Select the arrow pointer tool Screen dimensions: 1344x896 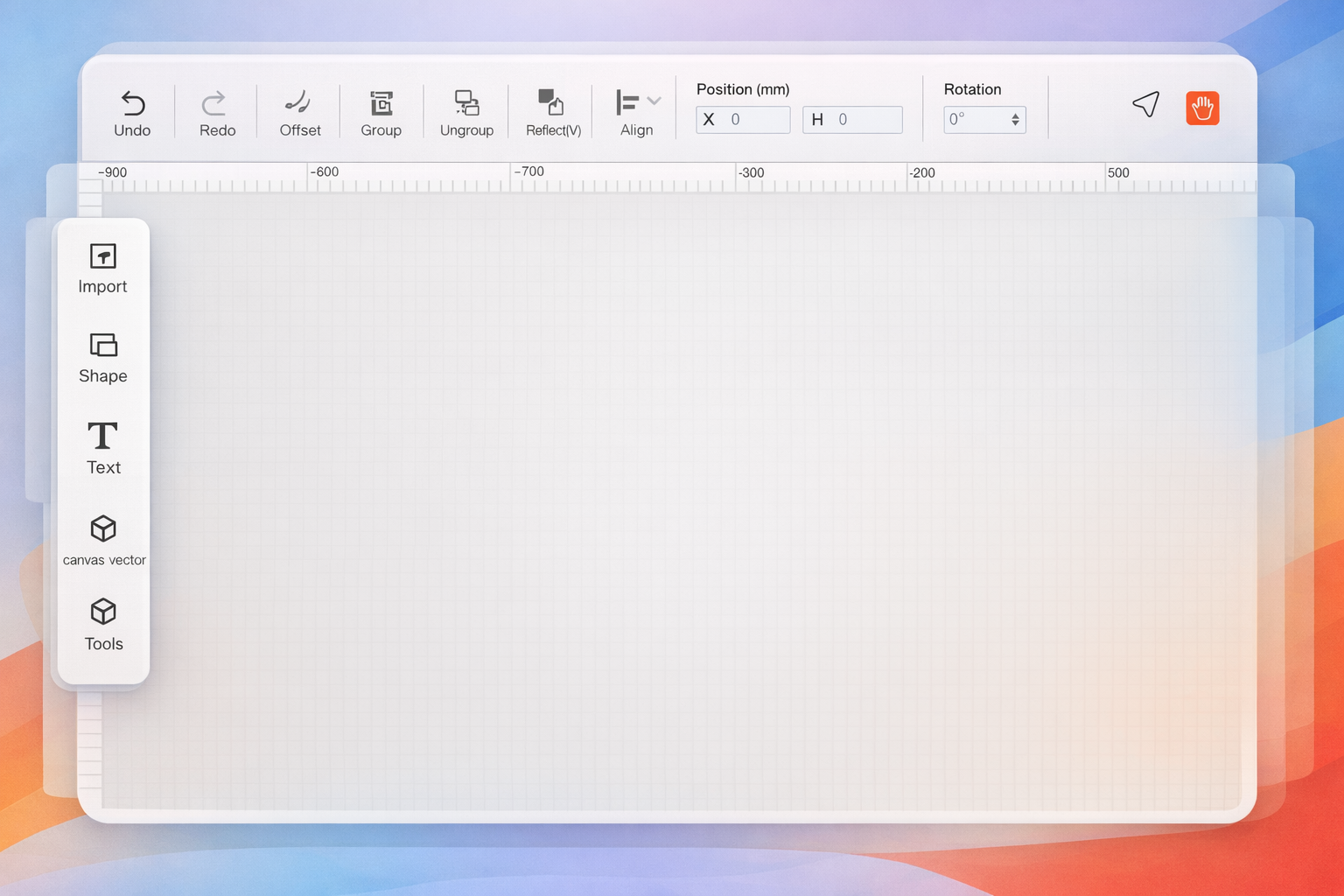(1145, 105)
